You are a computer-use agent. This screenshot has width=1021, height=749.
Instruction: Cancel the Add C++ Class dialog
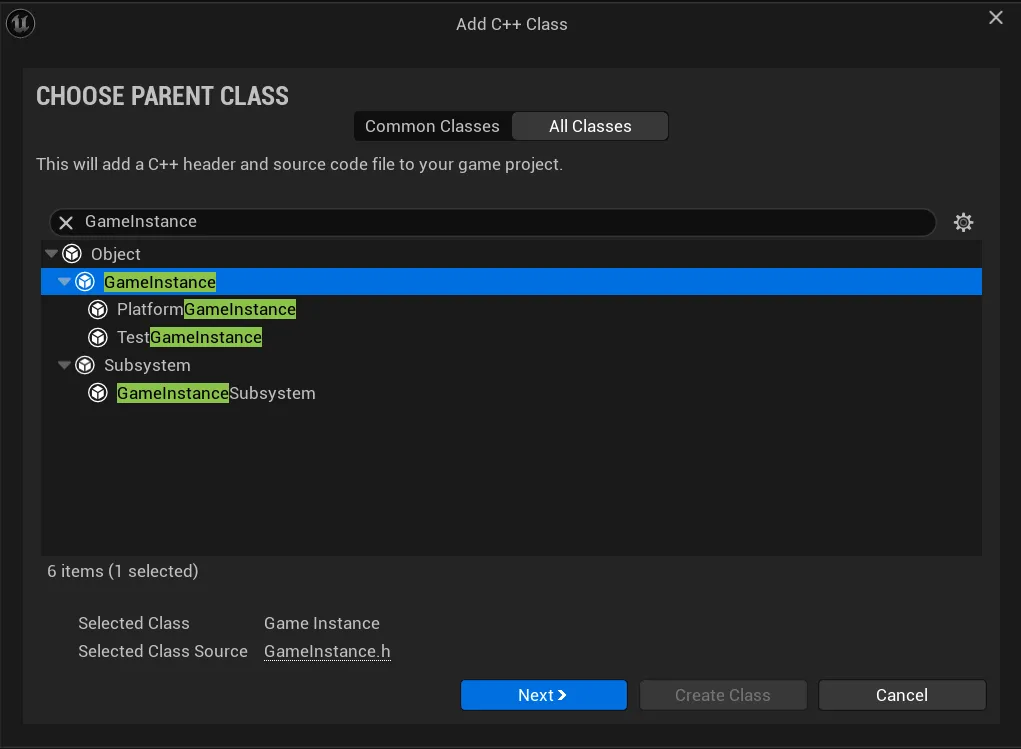point(901,695)
